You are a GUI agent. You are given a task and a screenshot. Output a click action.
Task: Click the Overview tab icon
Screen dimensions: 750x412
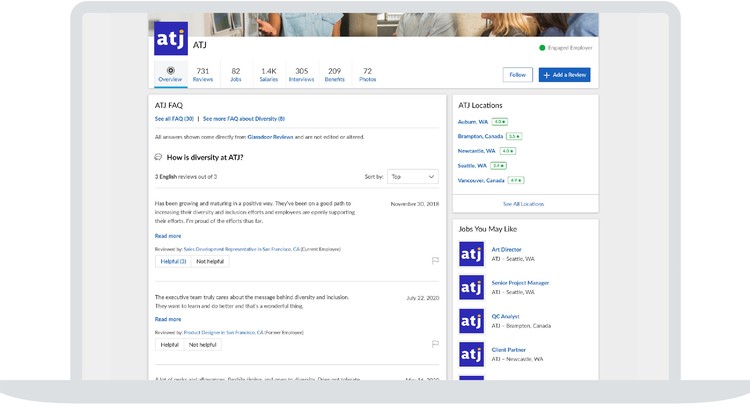170,71
